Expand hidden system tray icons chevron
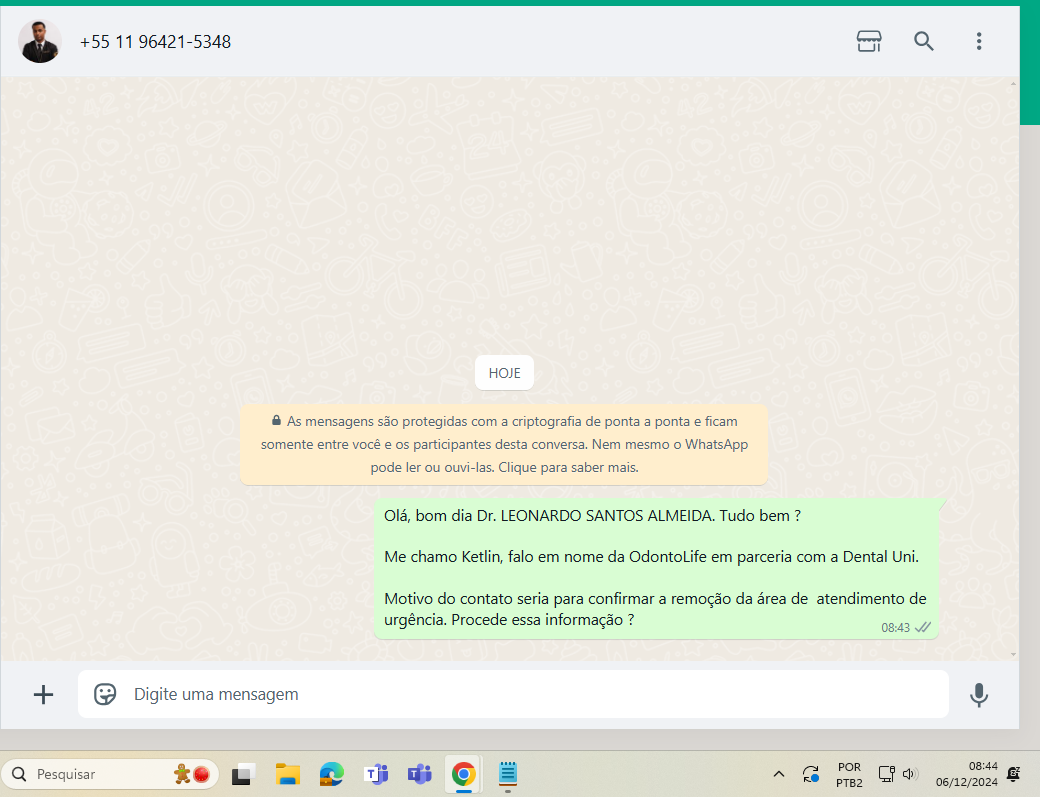The height and width of the screenshot is (797, 1040). point(779,774)
